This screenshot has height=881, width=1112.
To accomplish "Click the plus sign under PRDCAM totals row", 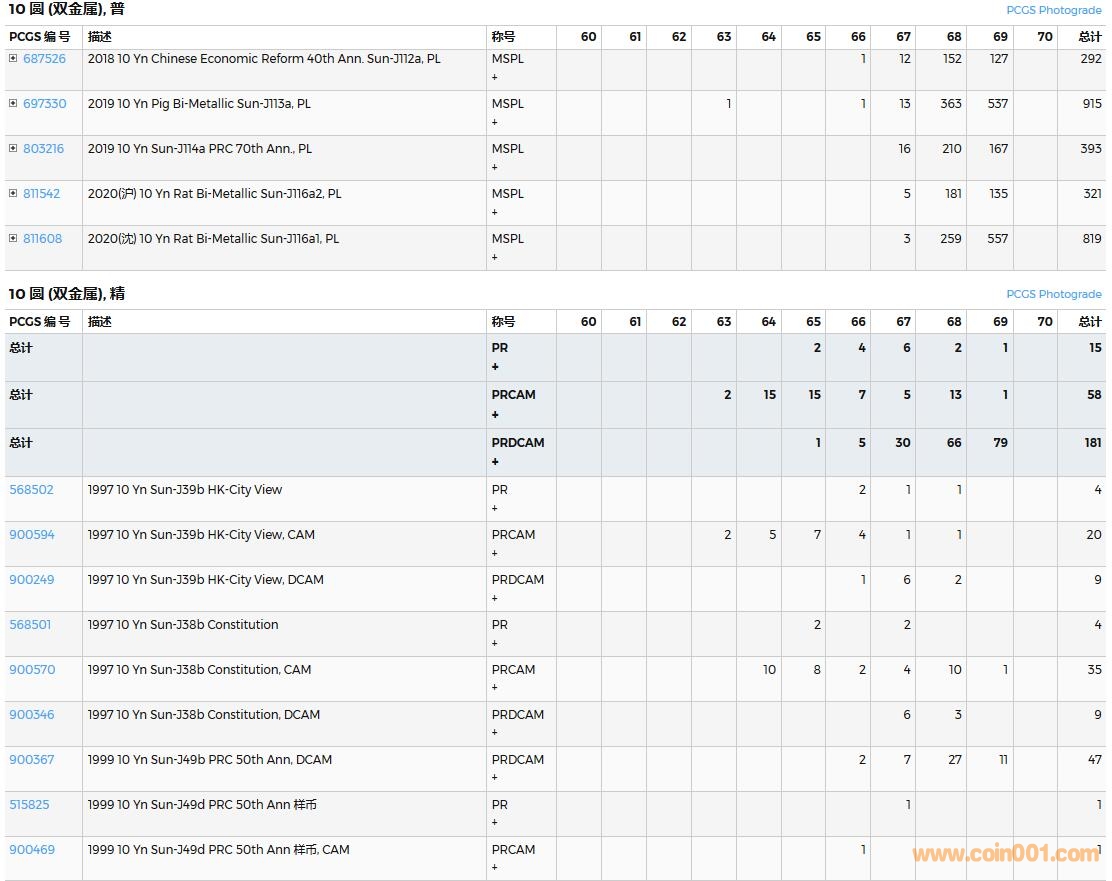I will [495, 462].
